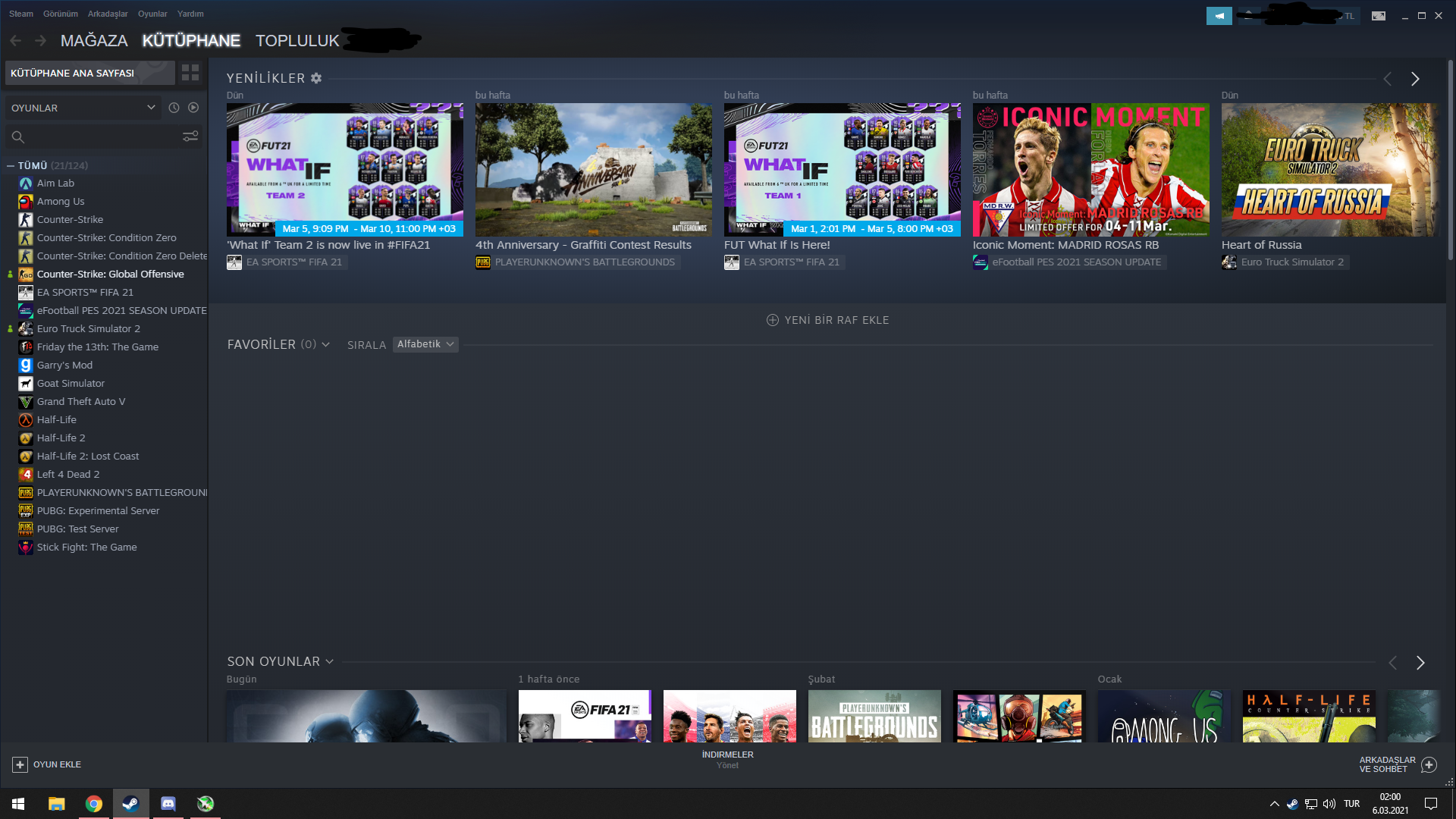The height and width of the screenshot is (819, 1456).
Task: Select Grand Theft Auto V in library list
Action: click(x=81, y=401)
